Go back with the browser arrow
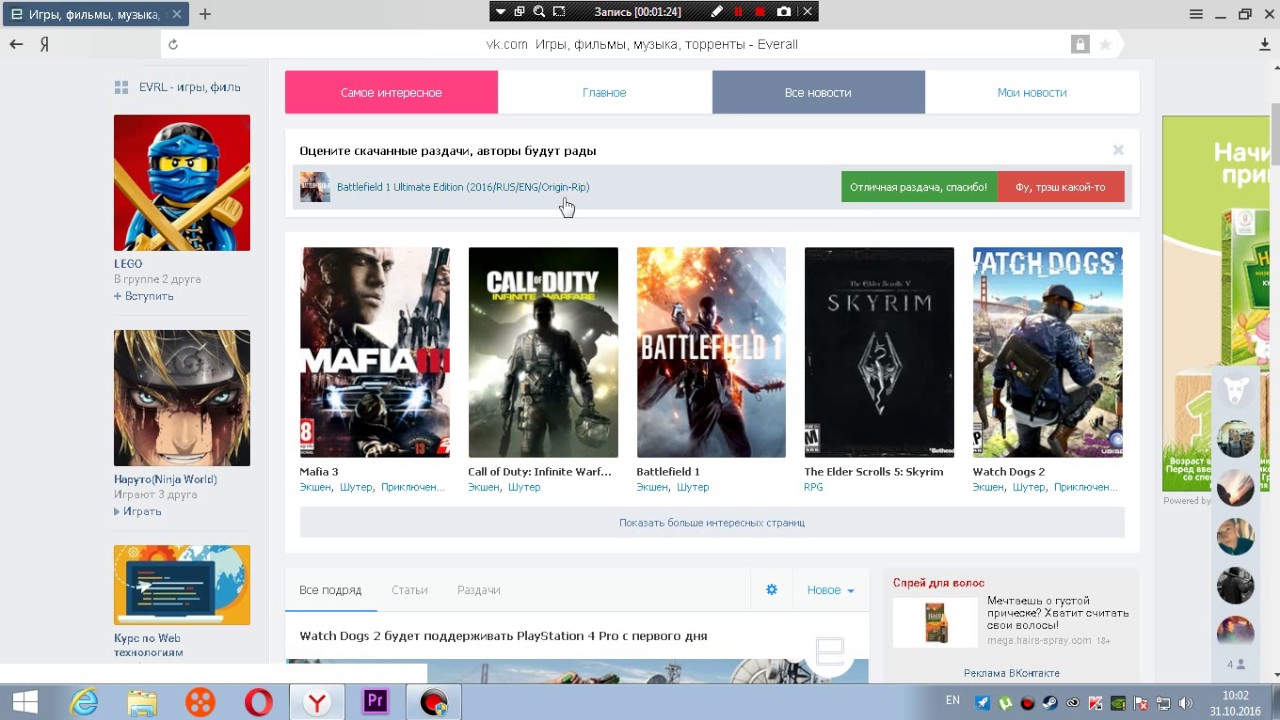 (16, 44)
